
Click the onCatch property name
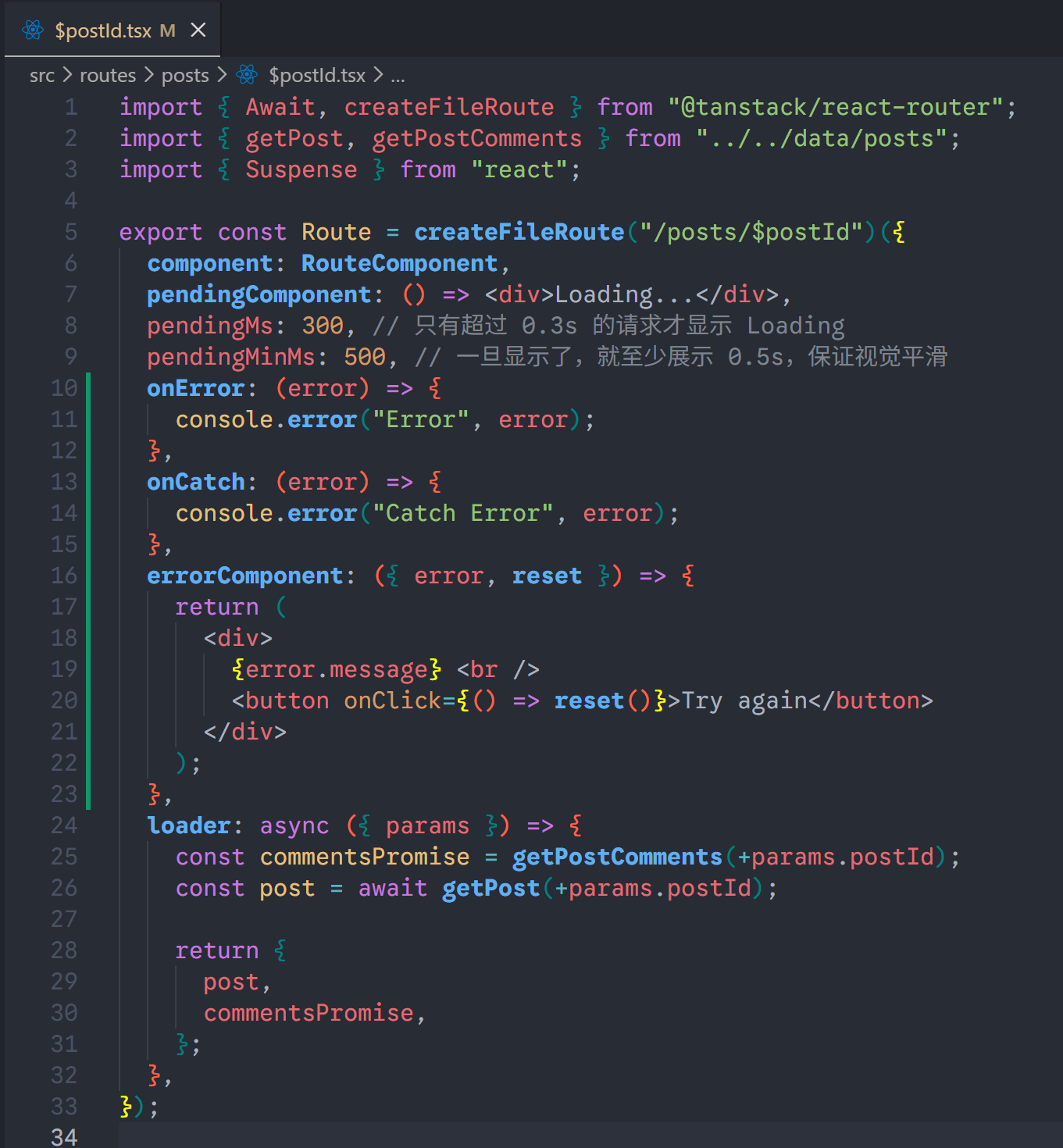point(196,482)
